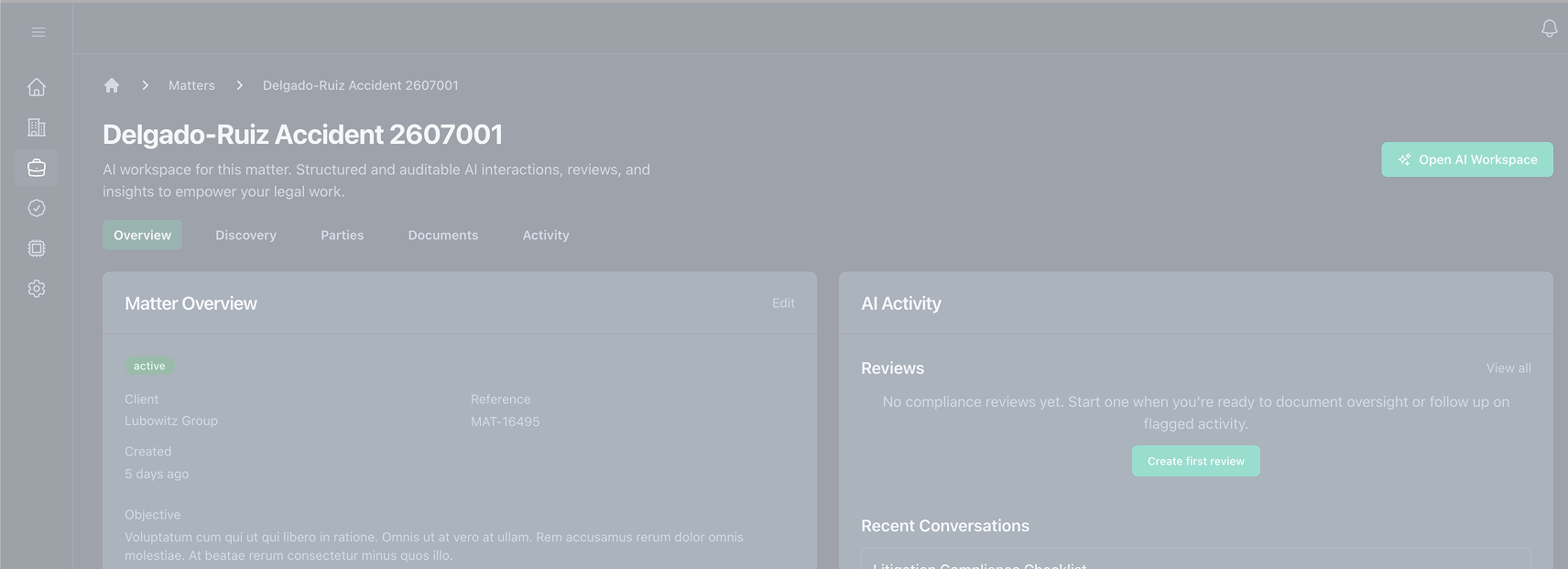The image size is (1568, 569).
Task: Click the '5 days ago' created value
Action: click(x=157, y=474)
